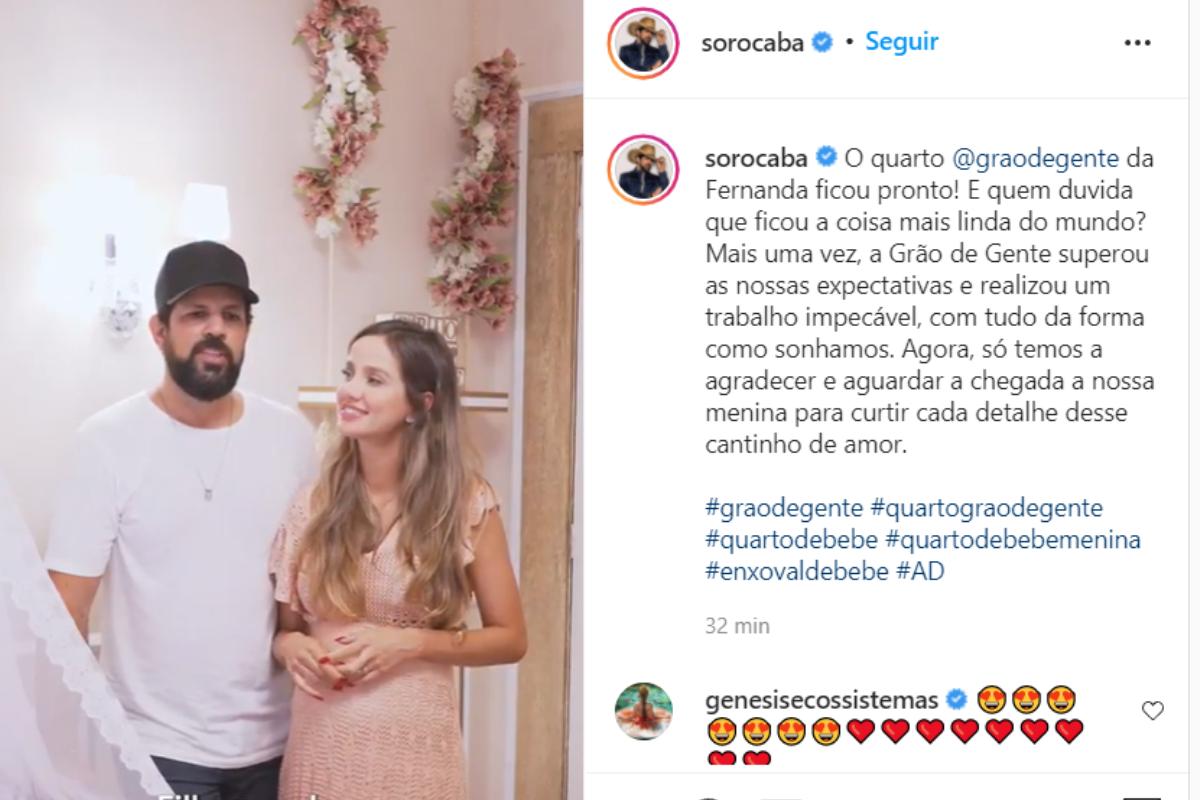This screenshot has width=1200, height=800.
Task: Like the genesisecossistemas comment with the heart
Action: (x=1153, y=711)
